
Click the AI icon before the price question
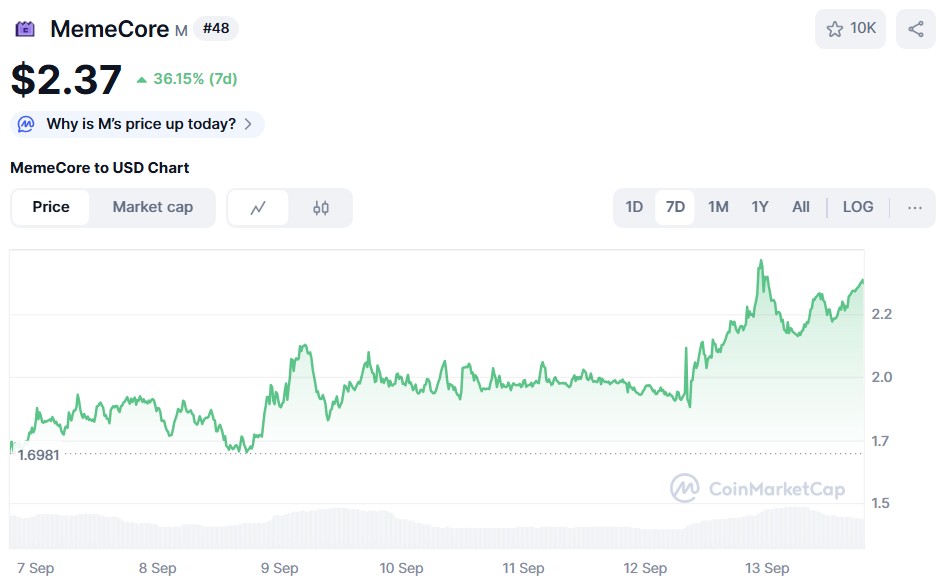(x=26, y=123)
